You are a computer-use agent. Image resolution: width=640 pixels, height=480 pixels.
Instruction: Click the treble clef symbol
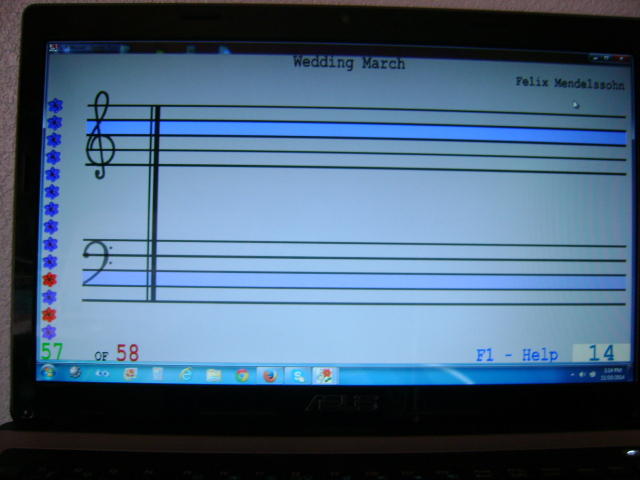coord(100,135)
